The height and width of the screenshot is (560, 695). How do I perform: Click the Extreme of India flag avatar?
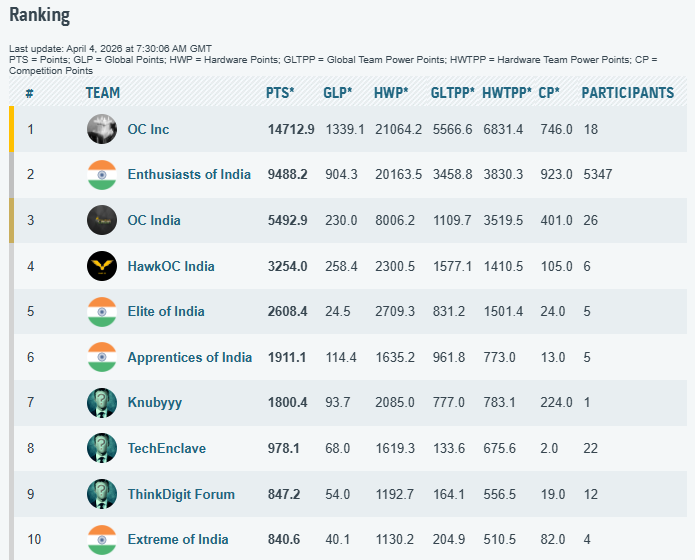click(102, 540)
